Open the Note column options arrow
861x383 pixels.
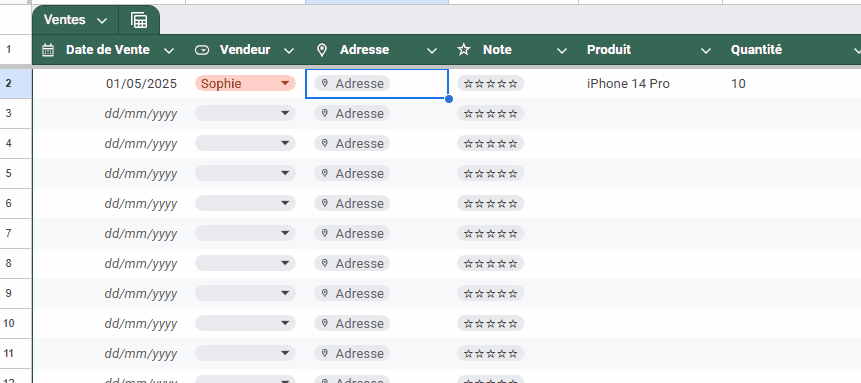pyautogui.click(x=562, y=51)
